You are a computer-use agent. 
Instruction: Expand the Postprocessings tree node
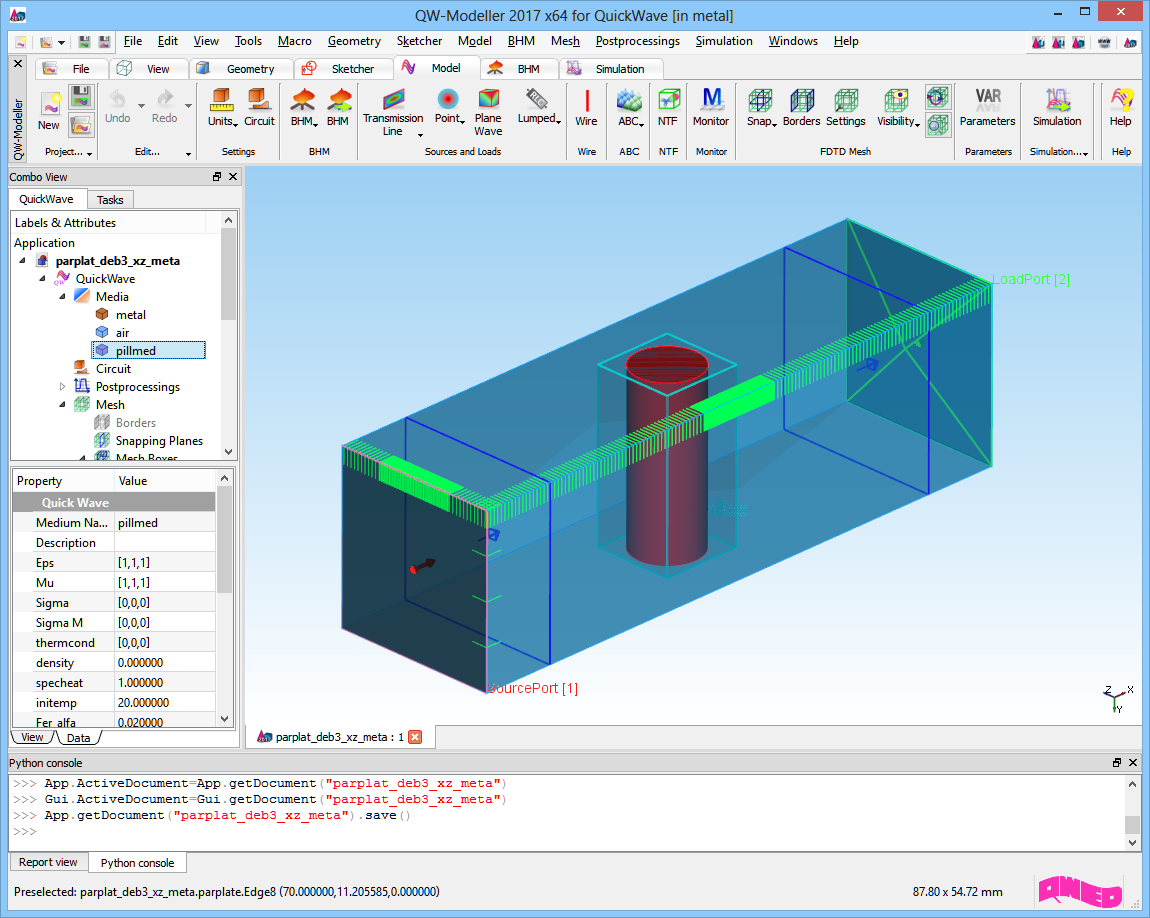[x=62, y=386]
